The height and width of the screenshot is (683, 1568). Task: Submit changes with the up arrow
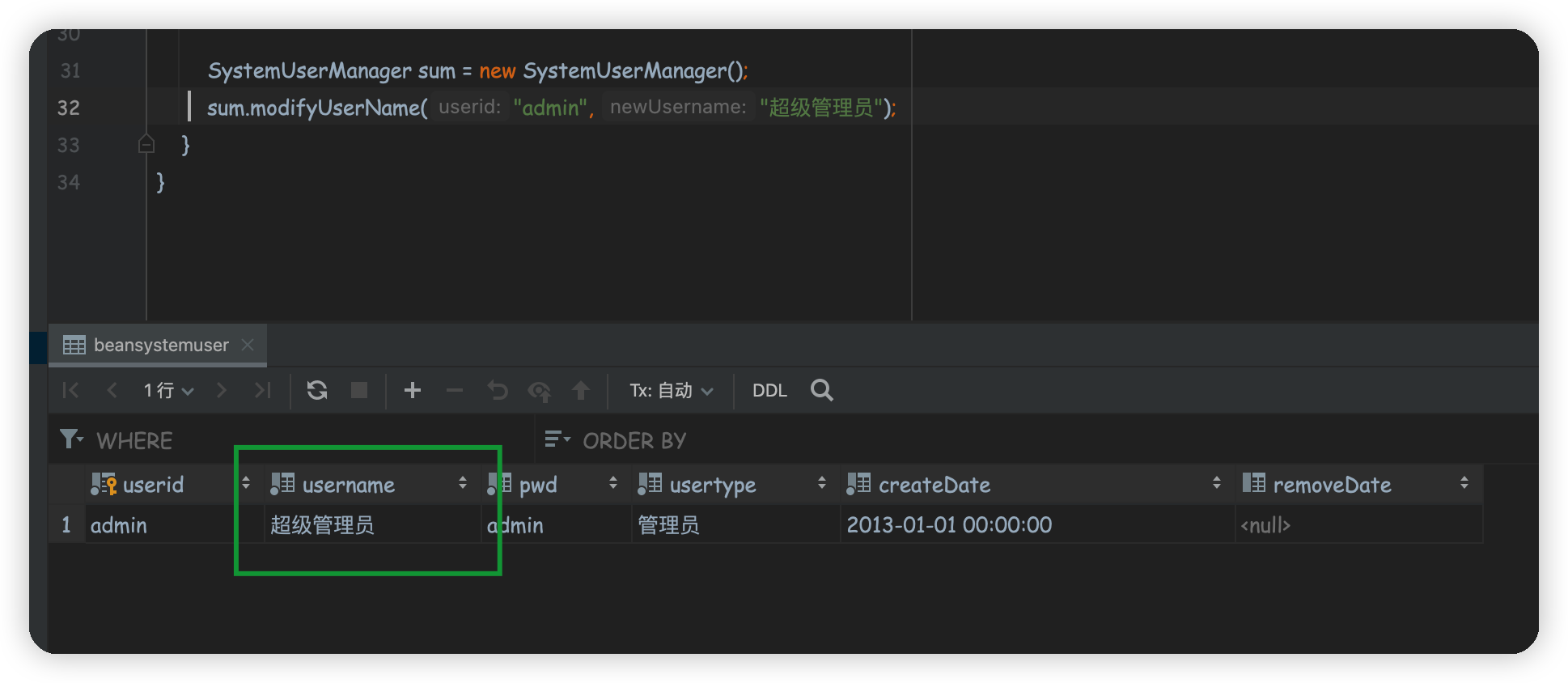point(581,391)
